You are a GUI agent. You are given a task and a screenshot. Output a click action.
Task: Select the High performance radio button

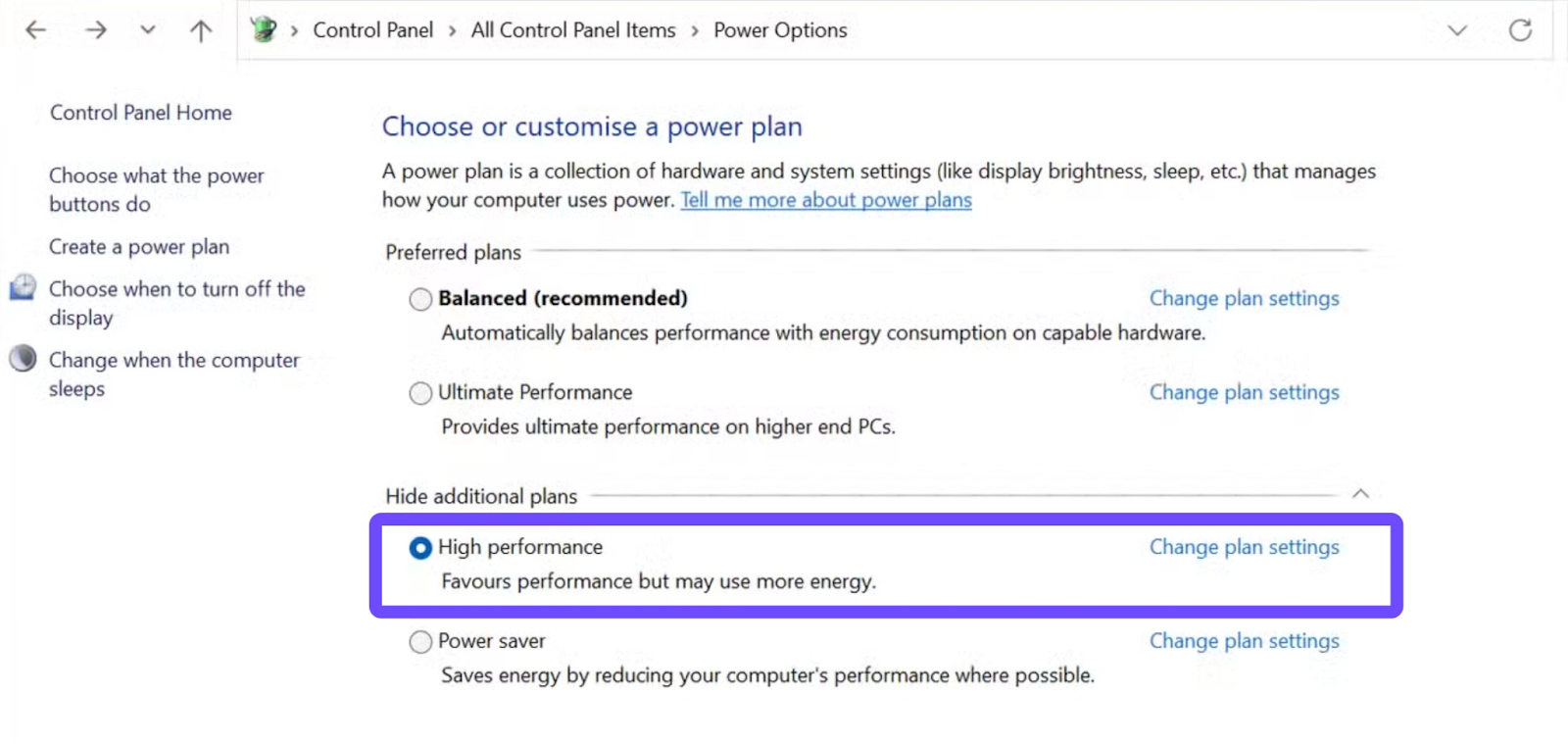pos(420,548)
